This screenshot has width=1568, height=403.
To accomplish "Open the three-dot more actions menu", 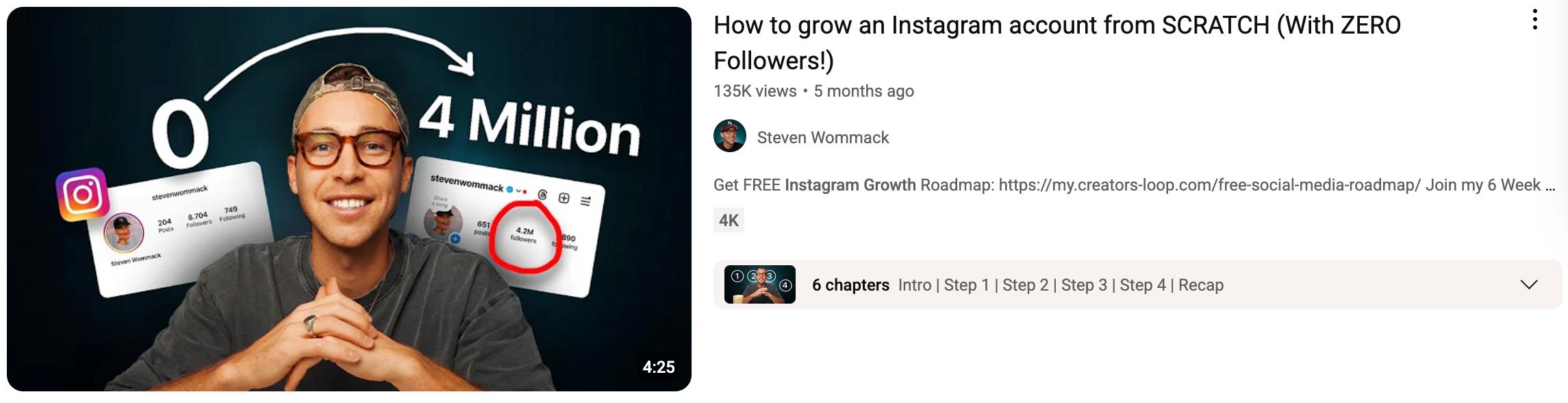I will point(1534,20).
